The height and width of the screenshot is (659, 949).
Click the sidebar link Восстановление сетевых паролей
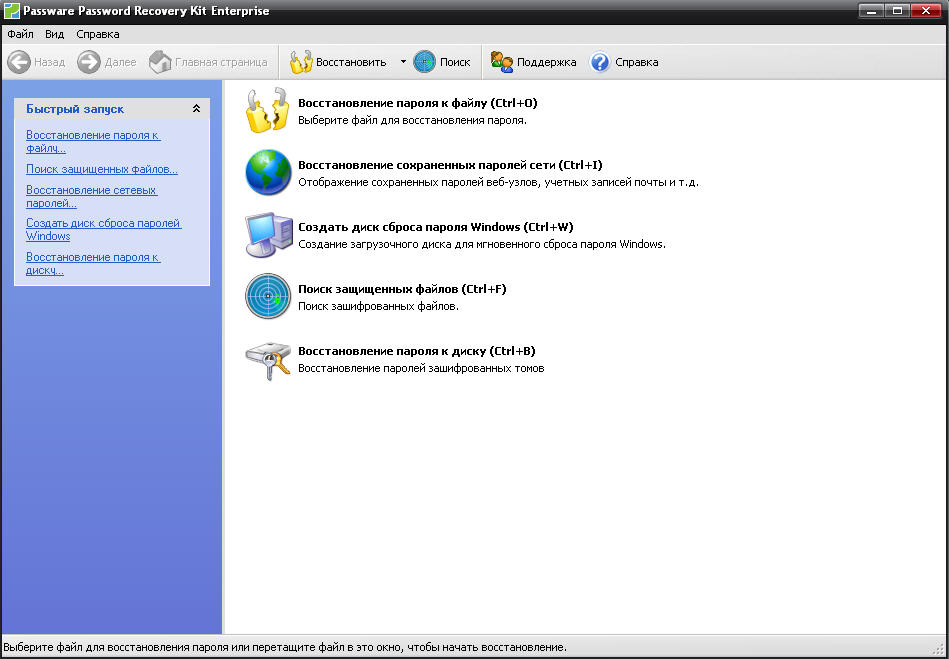(x=91, y=197)
